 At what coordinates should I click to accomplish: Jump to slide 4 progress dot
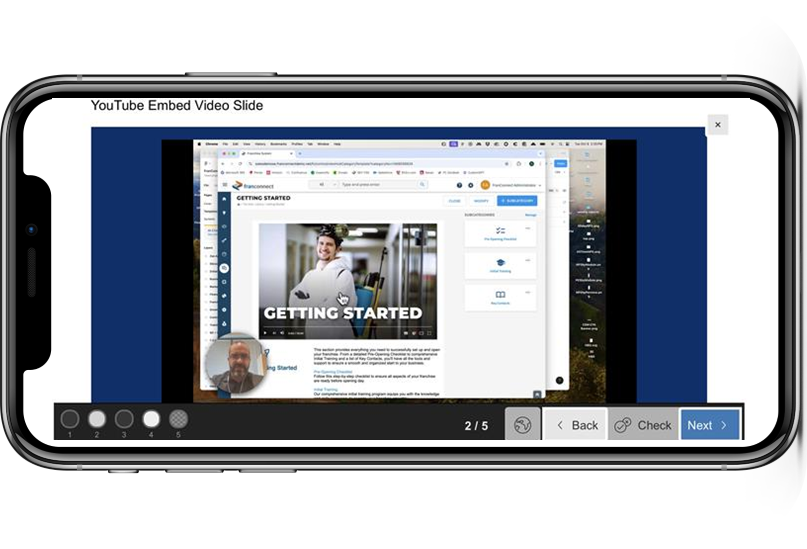click(x=151, y=419)
